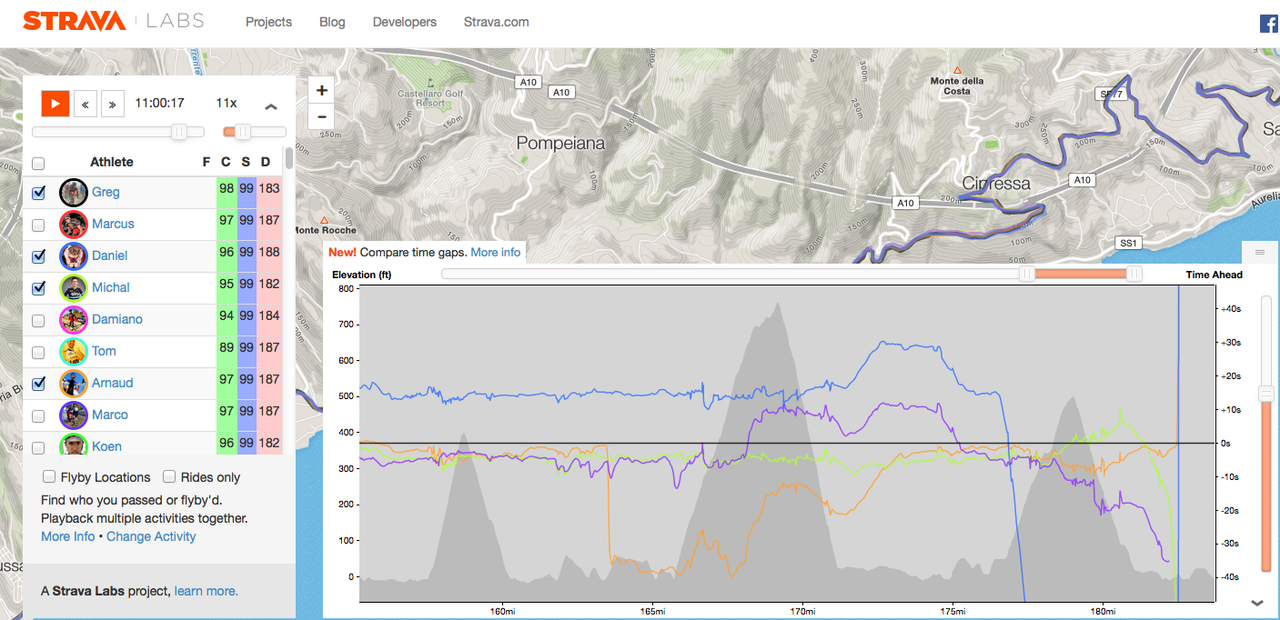1280x620 pixels.
Task: Collapse the athlete panel with the up chevron
Action: pyautogui.click(x=270, y=107)
